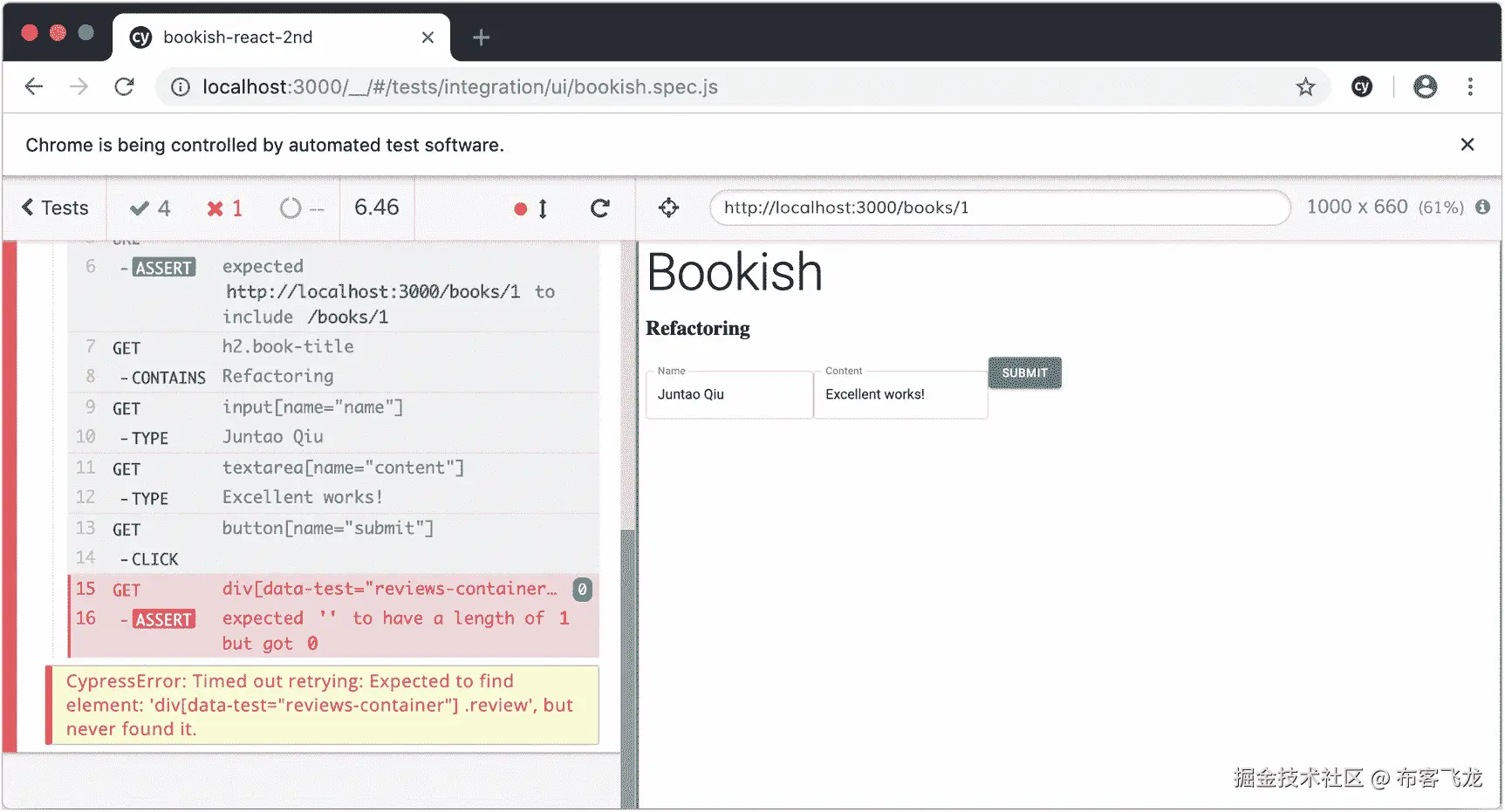
Task: Select the ASSERT command on row 6
Action: click(333, 291)
